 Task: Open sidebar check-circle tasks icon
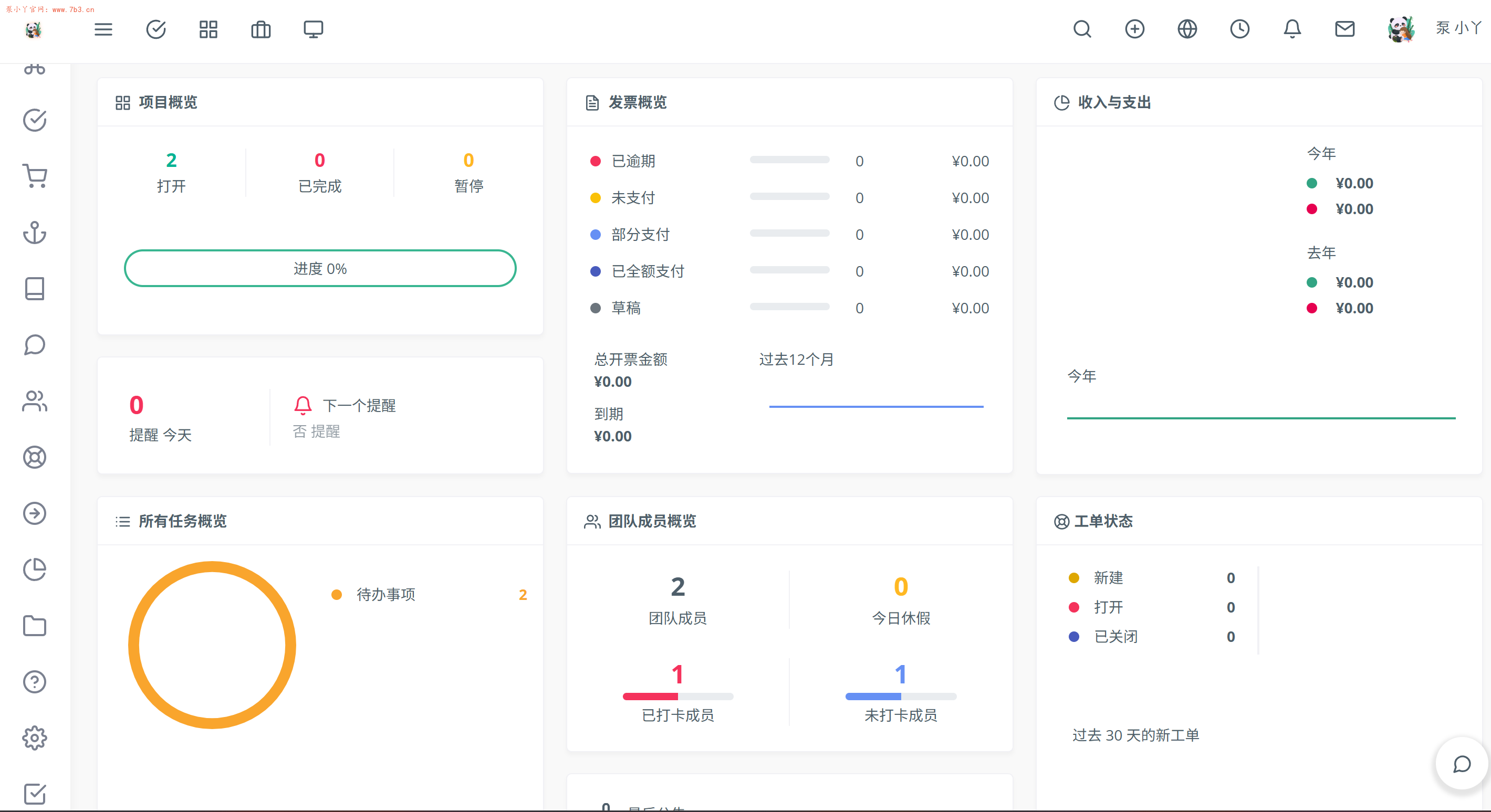(35, 120)
